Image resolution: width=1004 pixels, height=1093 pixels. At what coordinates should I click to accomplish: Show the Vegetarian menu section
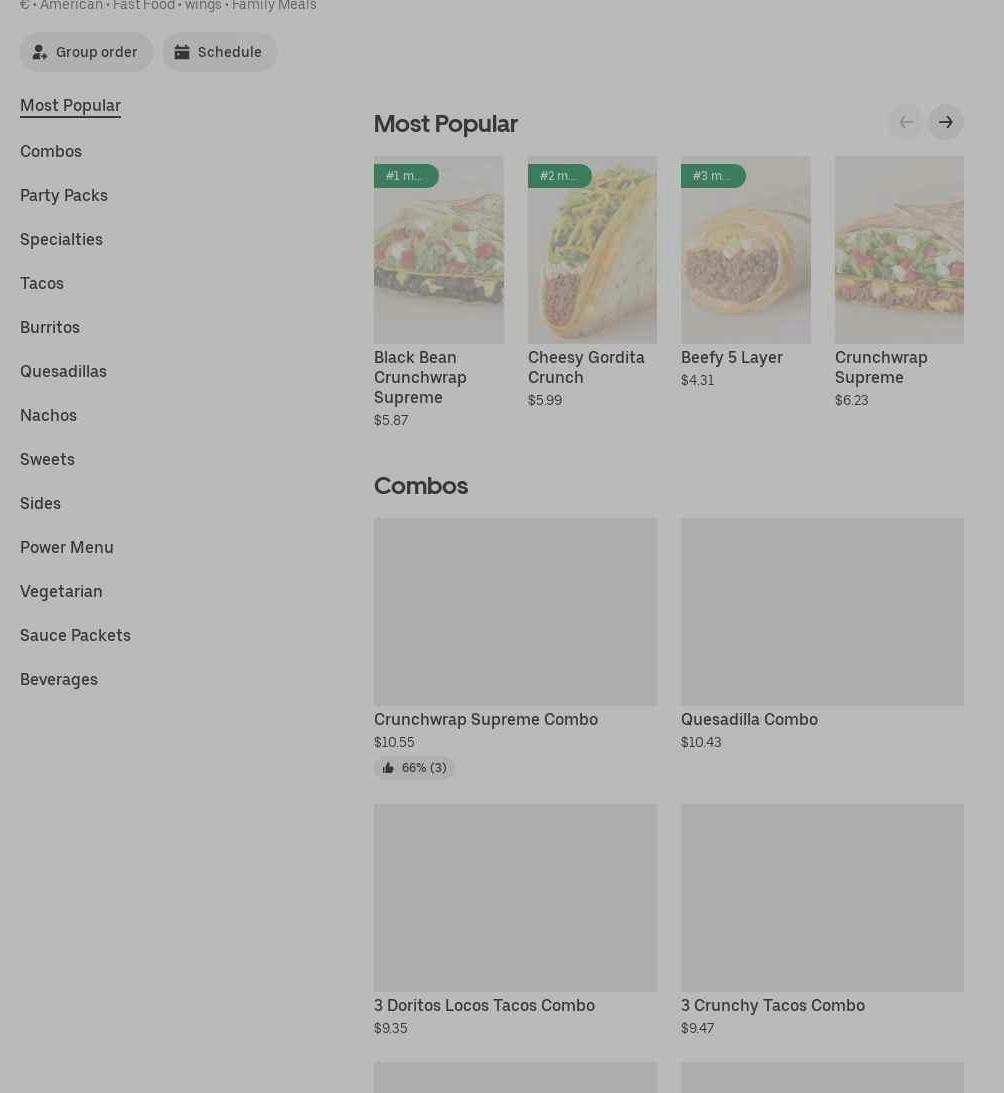(61, 591)
